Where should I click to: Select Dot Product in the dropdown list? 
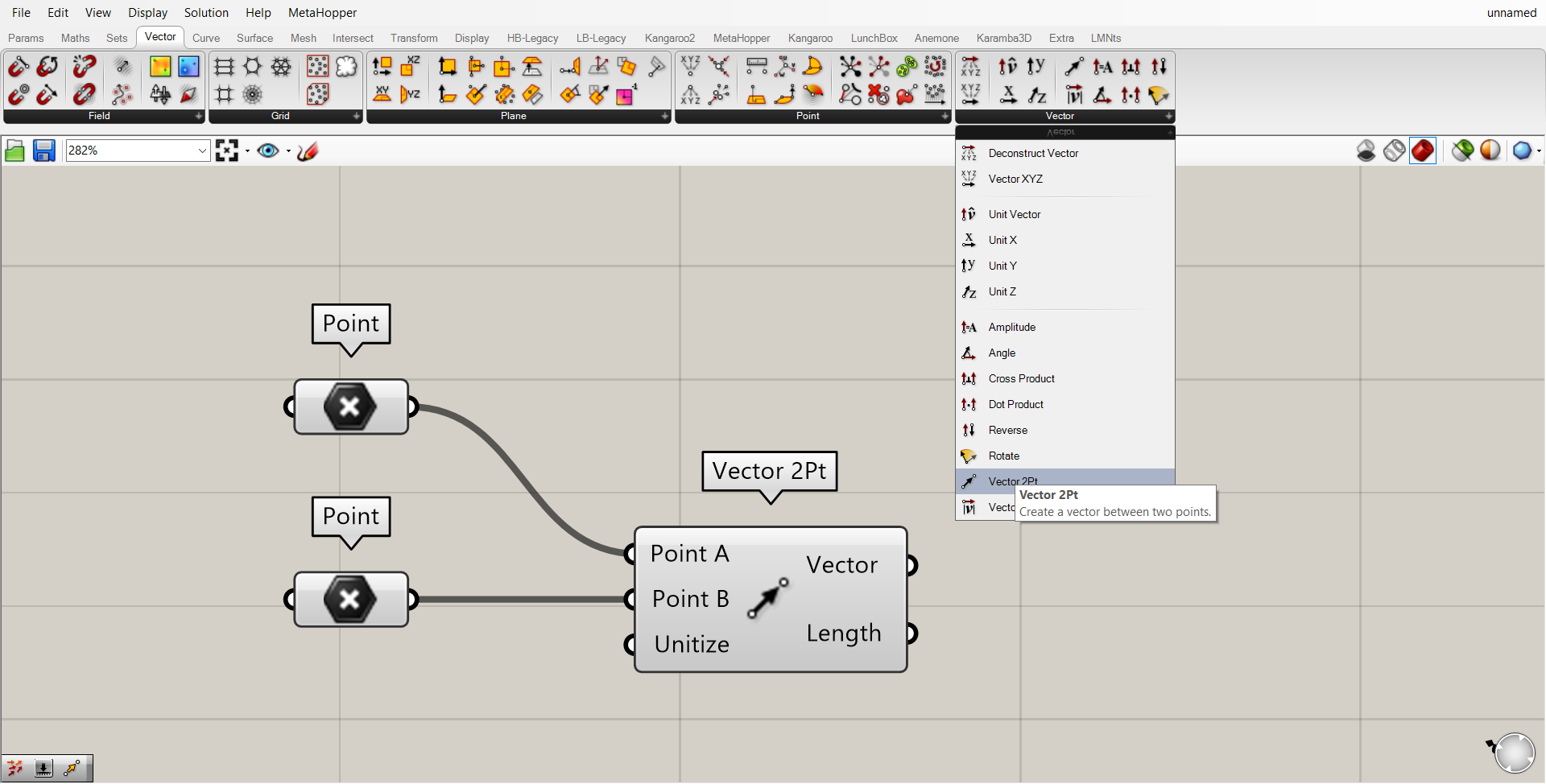click(x=1015, y=404)
